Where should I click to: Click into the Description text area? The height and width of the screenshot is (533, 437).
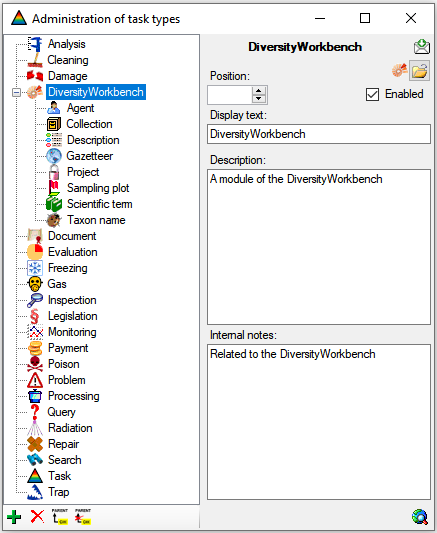319,247
